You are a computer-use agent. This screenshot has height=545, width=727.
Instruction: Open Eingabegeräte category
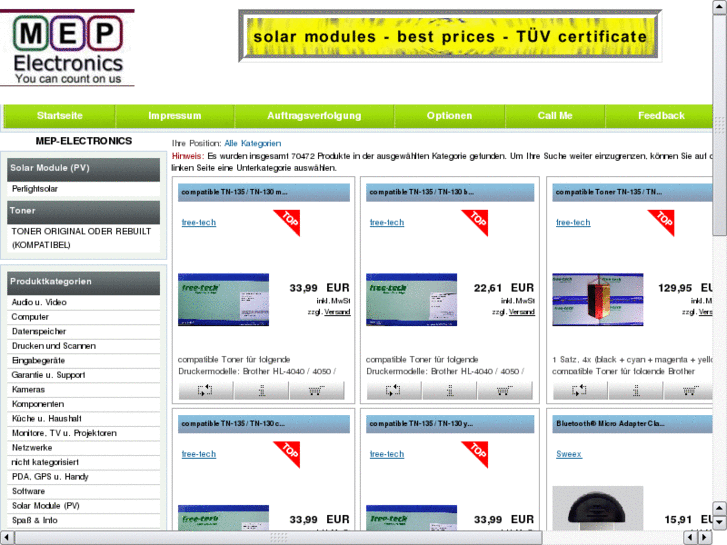pos(83,360)
